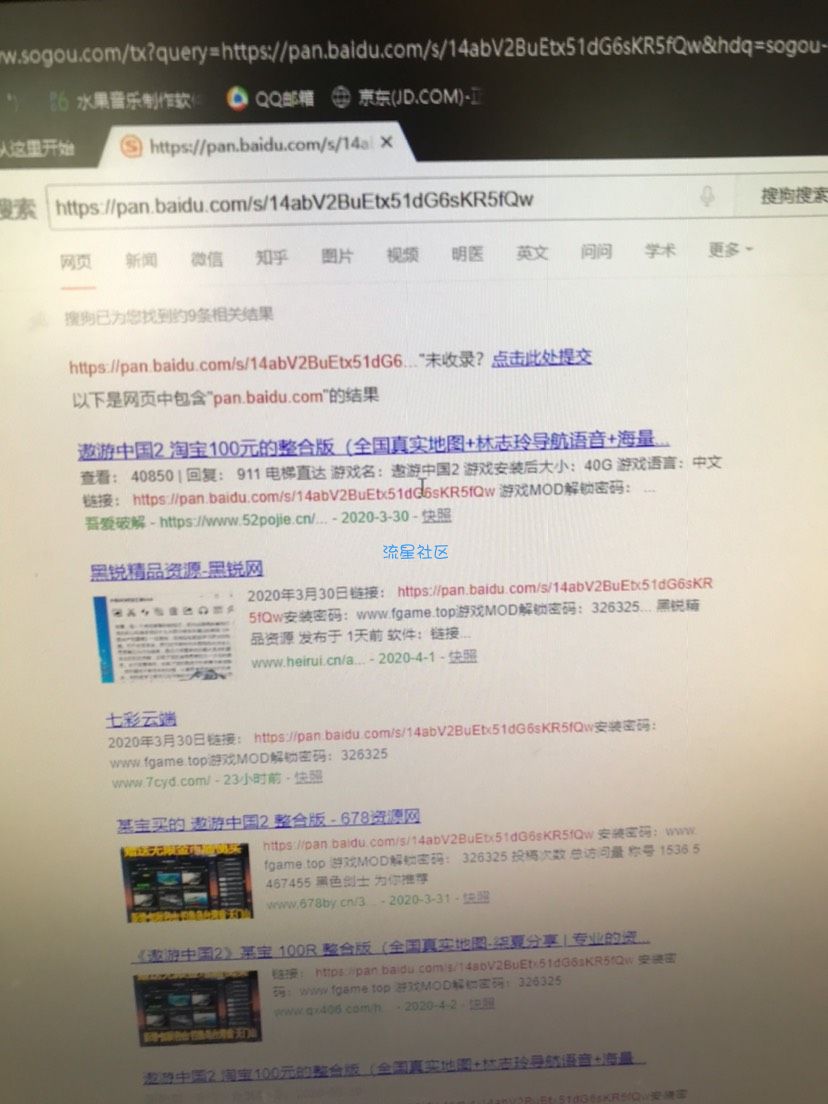The image size is (828, 1104).
Task: Switch to the 明医 search category
Action: point(468,253)
